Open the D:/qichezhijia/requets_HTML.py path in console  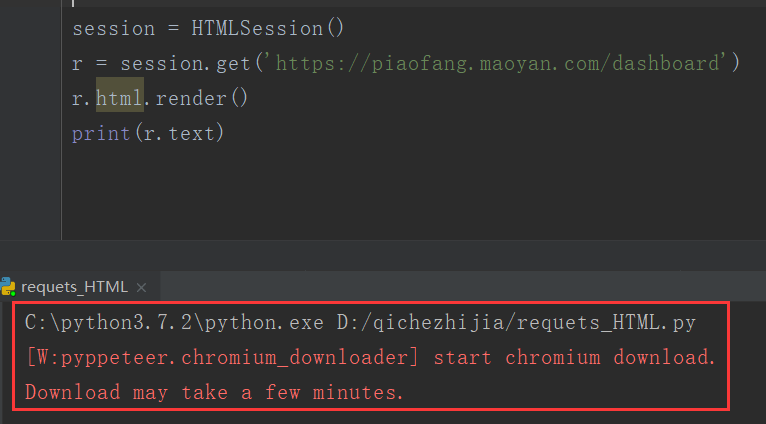click(516, 323)
